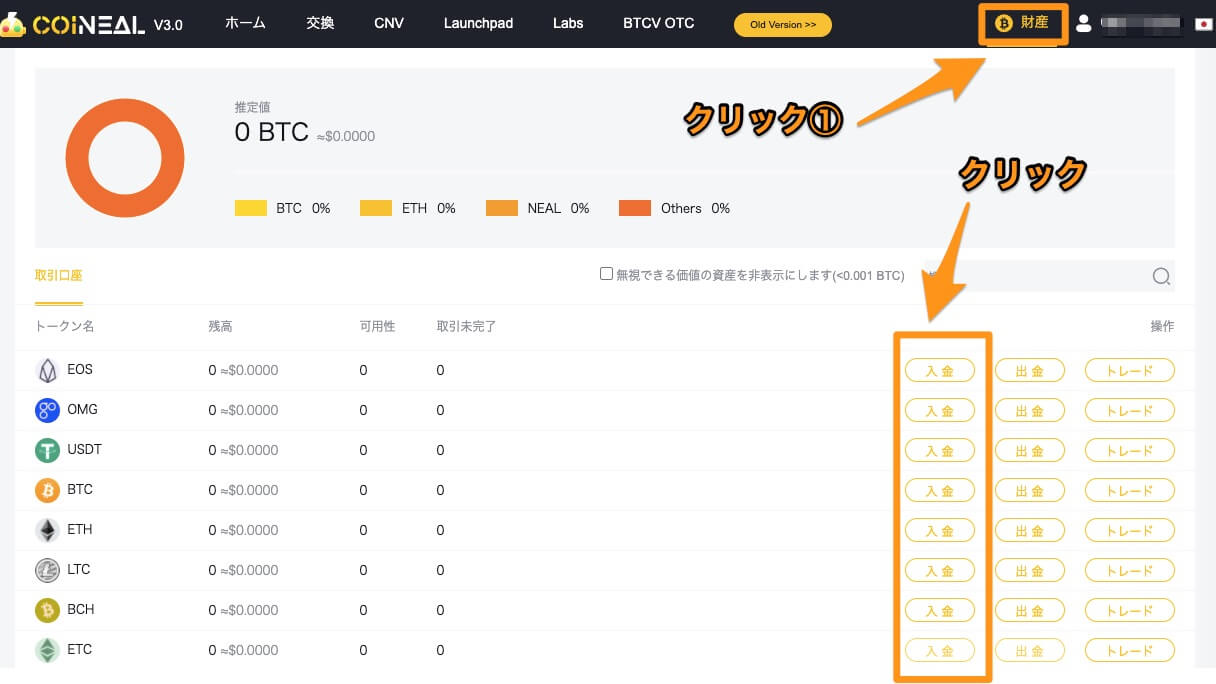The height and width of the screenshot is (684, 1216).
Task: Click 入金 deposit for BCH
Action: (x=939, y=610)
